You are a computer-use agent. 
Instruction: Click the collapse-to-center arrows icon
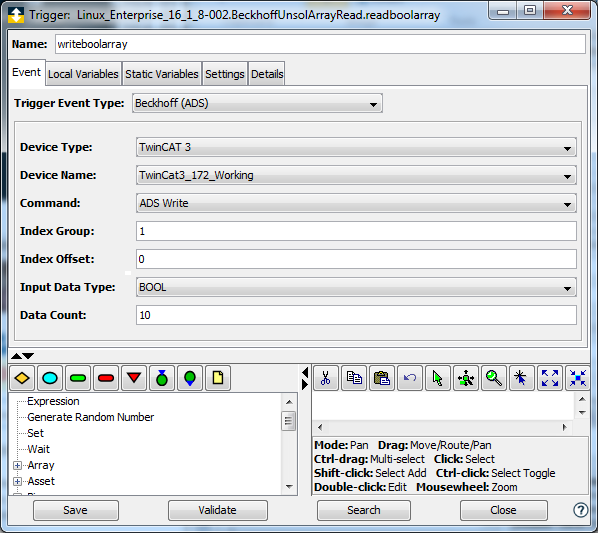point(578,378)
